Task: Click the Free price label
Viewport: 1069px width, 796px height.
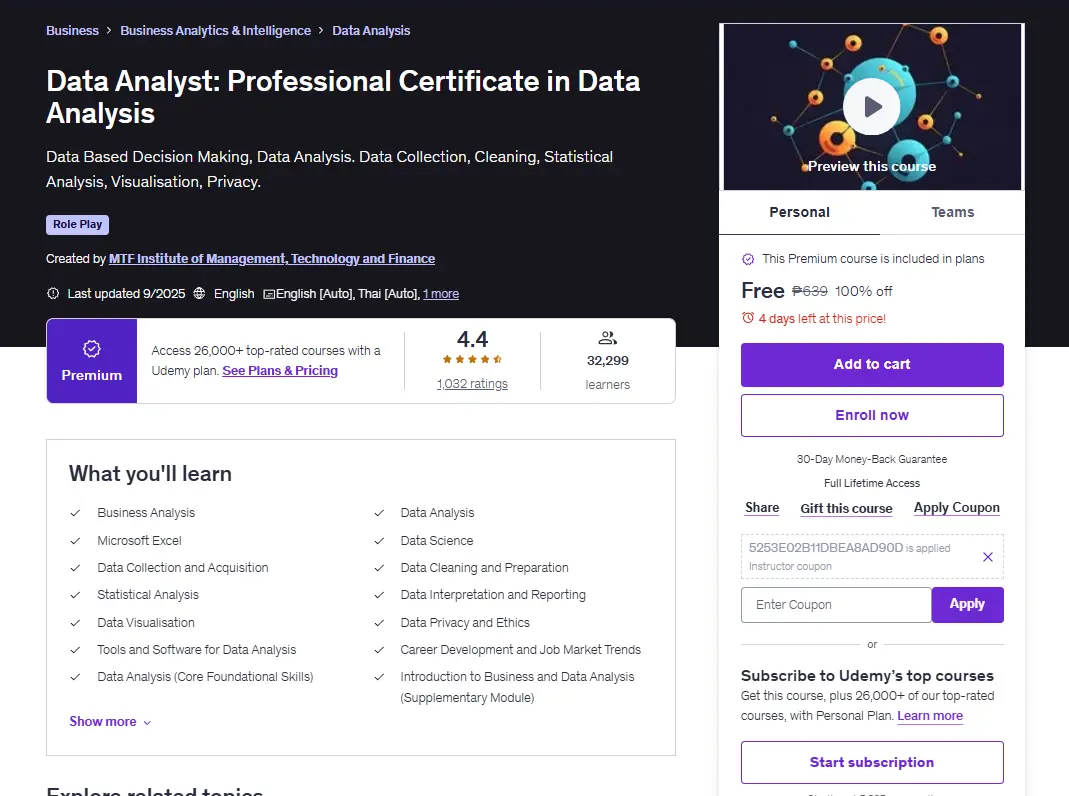Action: pos(763,291)
